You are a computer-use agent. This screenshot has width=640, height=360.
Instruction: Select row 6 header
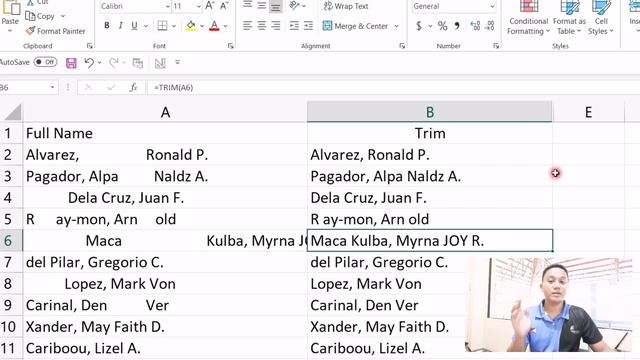coord(11,241)
